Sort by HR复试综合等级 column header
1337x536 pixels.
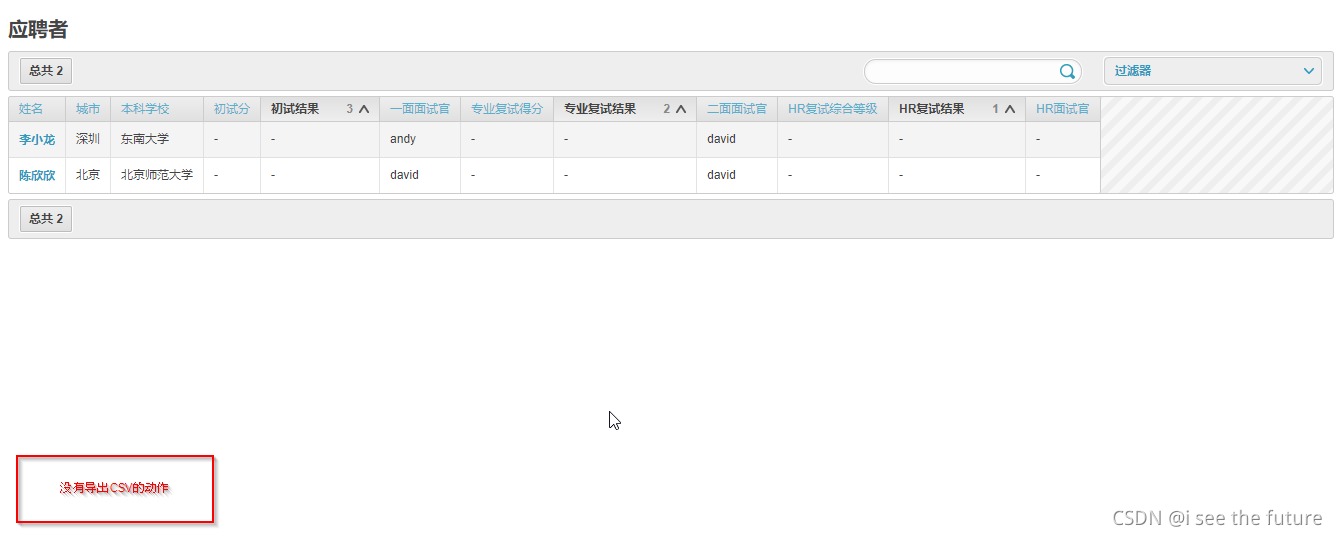tap(833, 109)
